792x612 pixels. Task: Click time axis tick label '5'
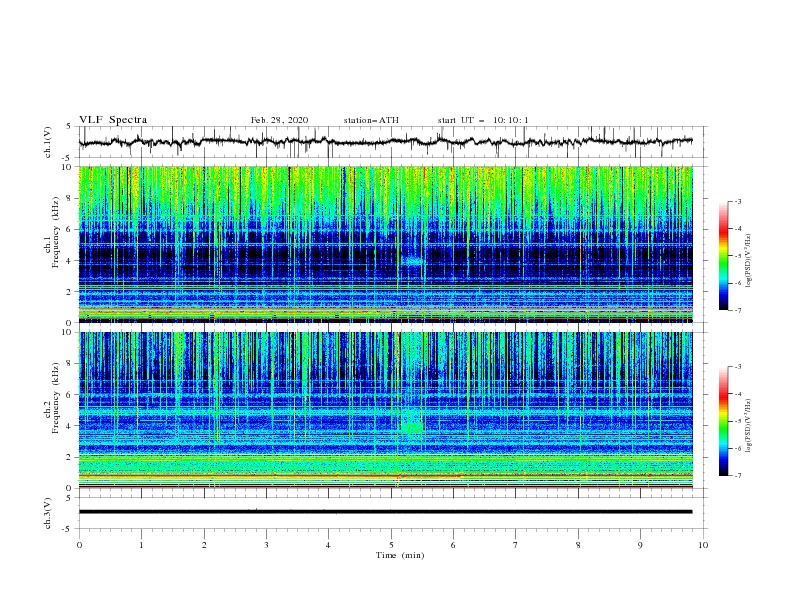(x=391, y=545)
